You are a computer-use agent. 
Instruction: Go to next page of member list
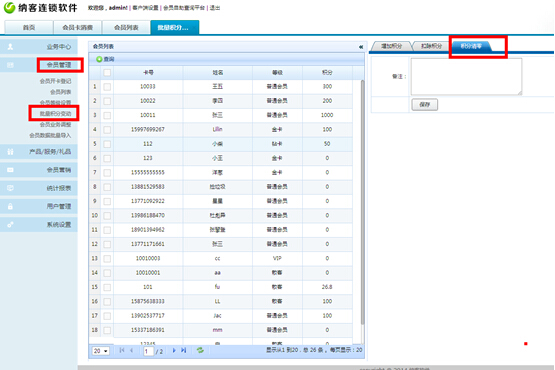(x=174, y=350)
